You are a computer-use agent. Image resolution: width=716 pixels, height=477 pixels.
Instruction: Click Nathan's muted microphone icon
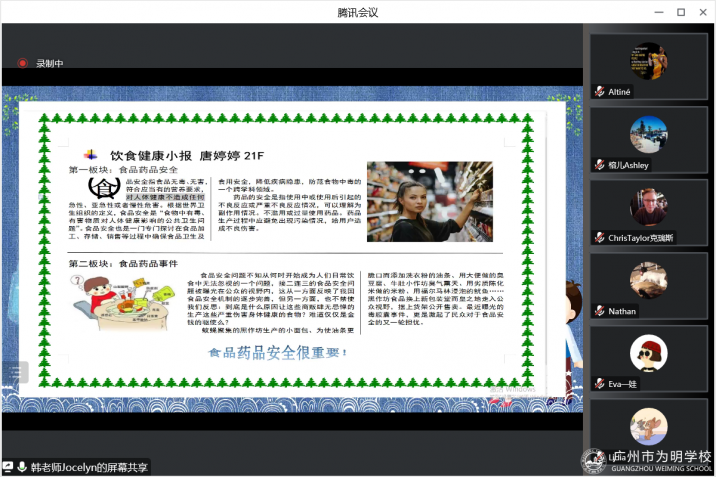tap(599, 311)
